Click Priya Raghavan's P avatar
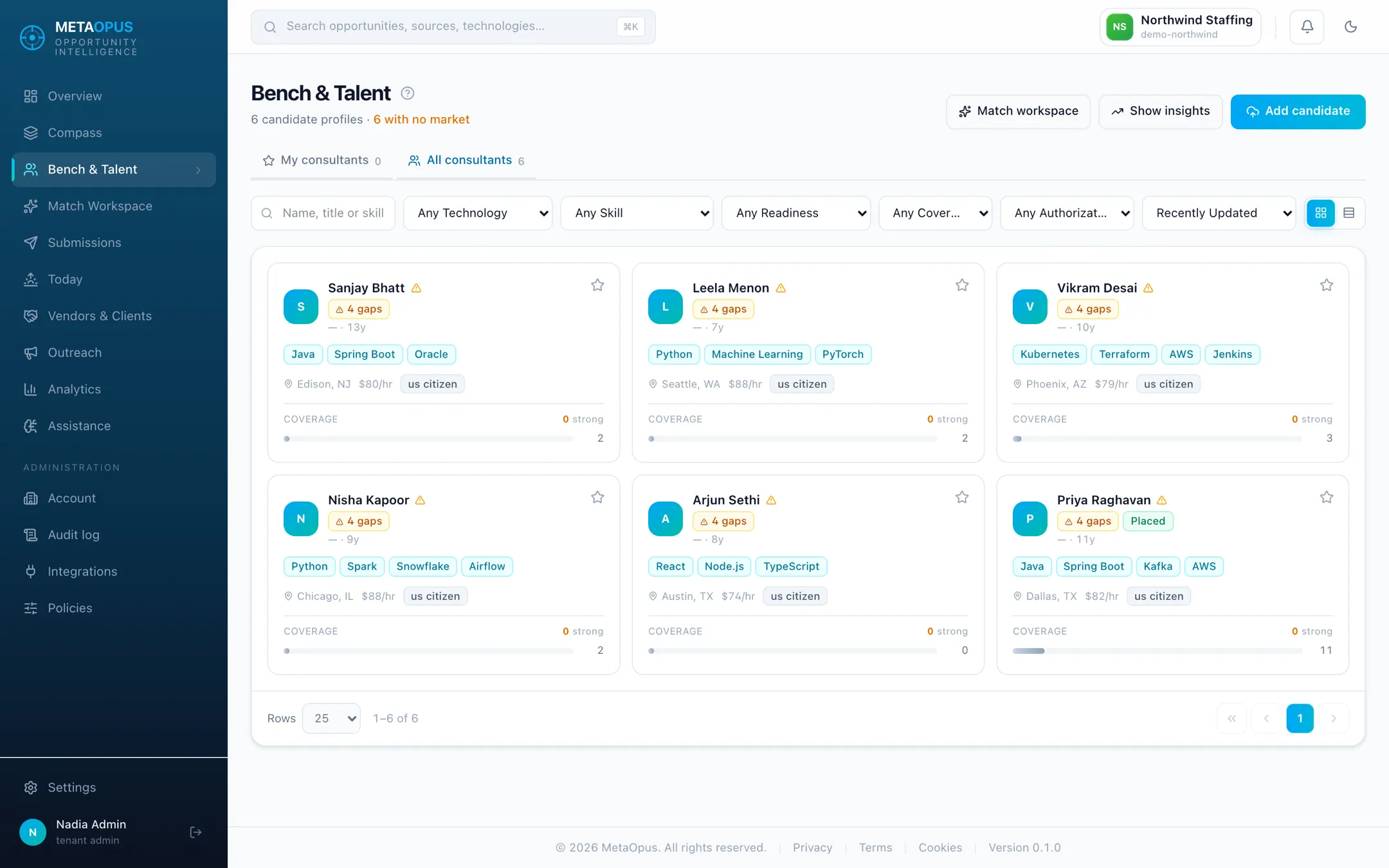 [1030, 519]
